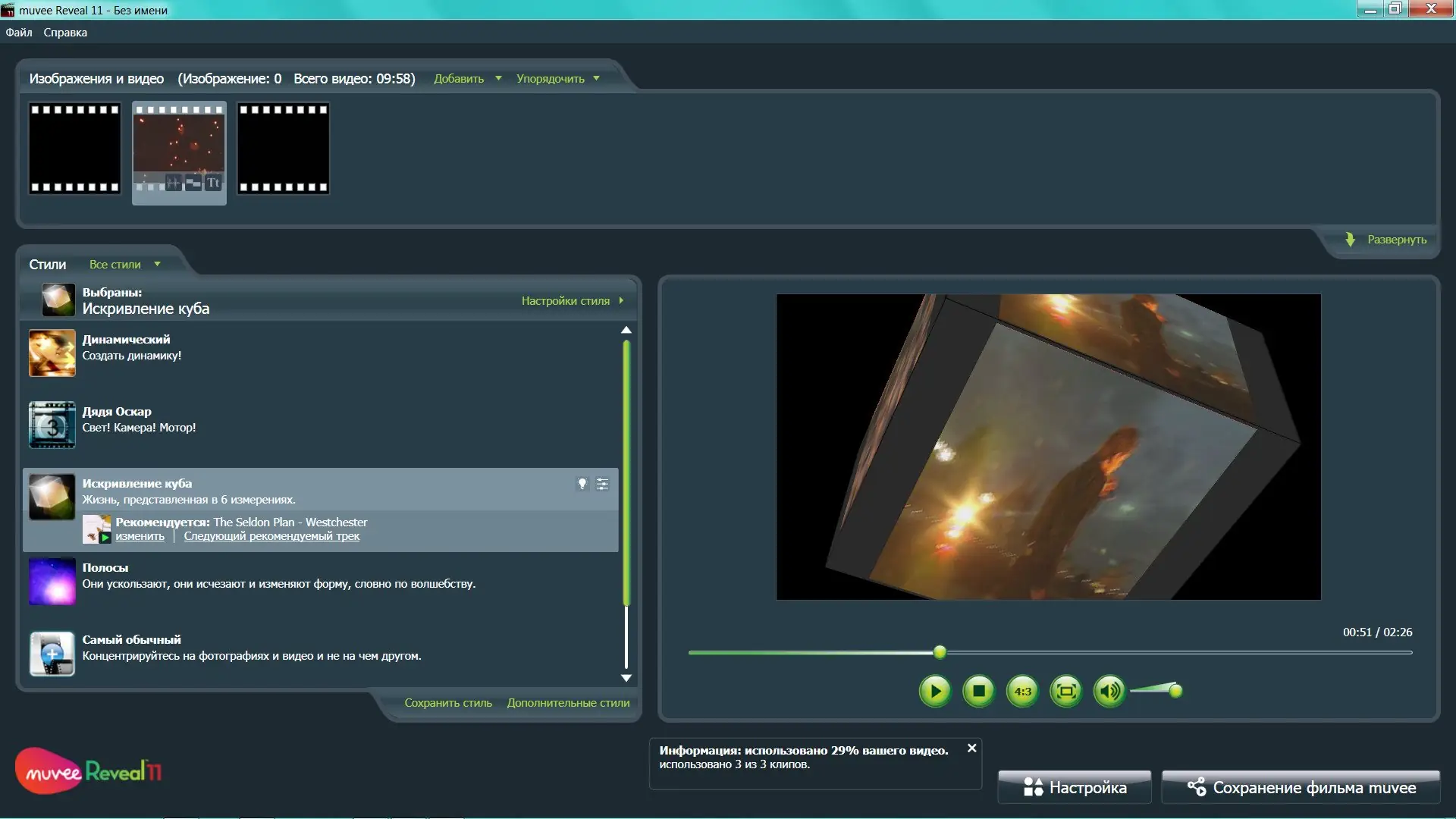Click the audio waveform icon on selected clip
Viewport: 1456px width, 819px height.
pos(174,183)
